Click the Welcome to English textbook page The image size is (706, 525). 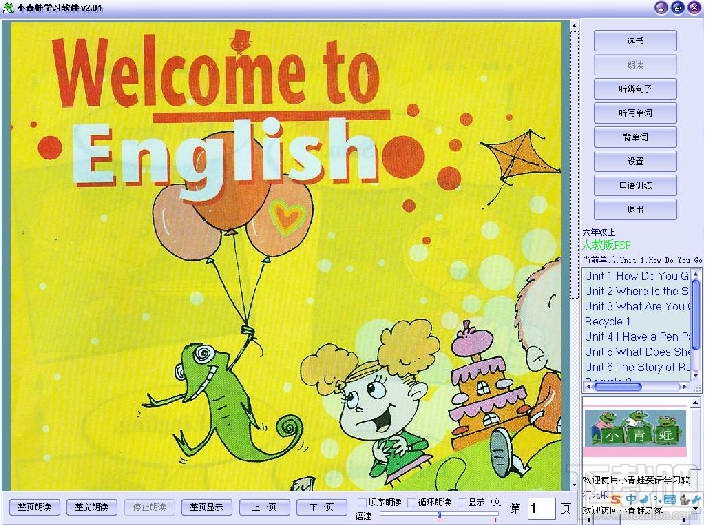[x=286, y=256]
